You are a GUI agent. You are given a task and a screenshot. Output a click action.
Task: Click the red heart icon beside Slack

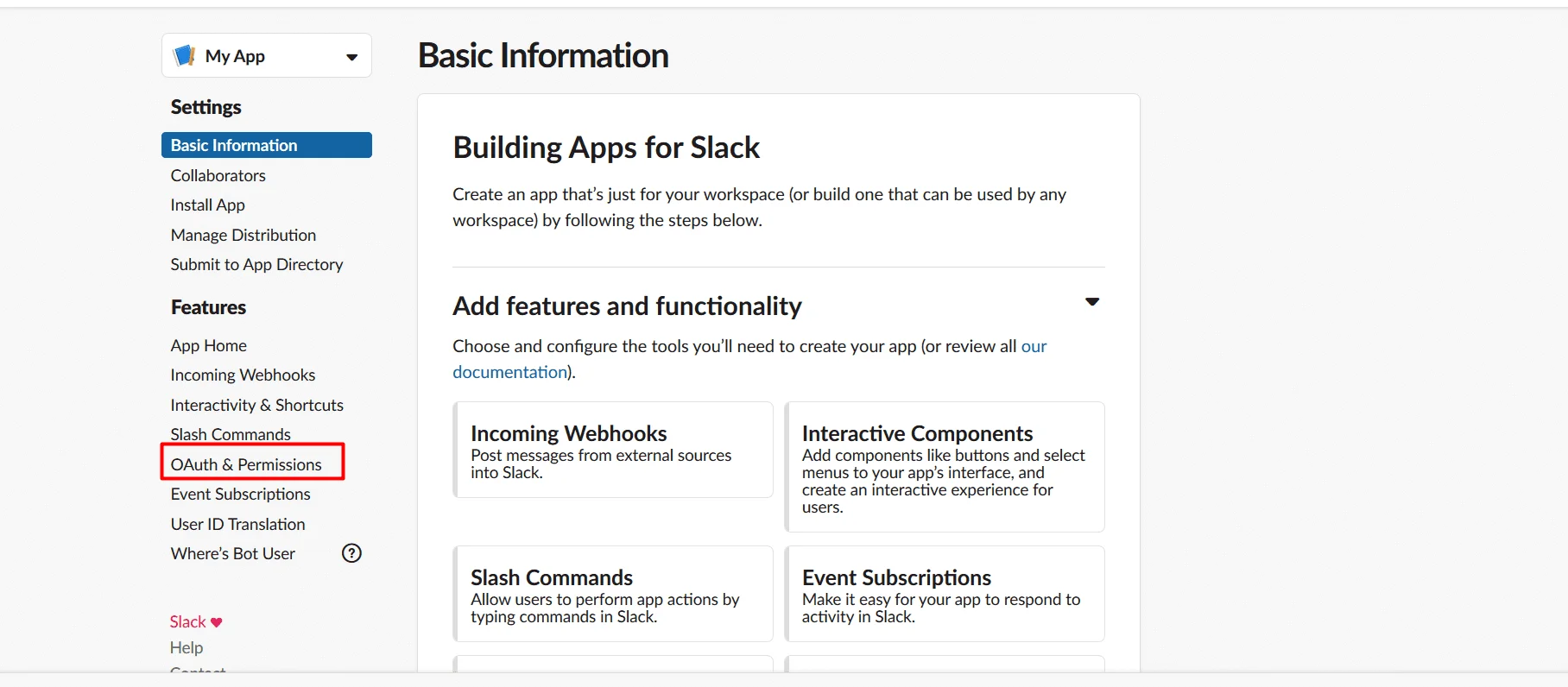coord(217,622)
